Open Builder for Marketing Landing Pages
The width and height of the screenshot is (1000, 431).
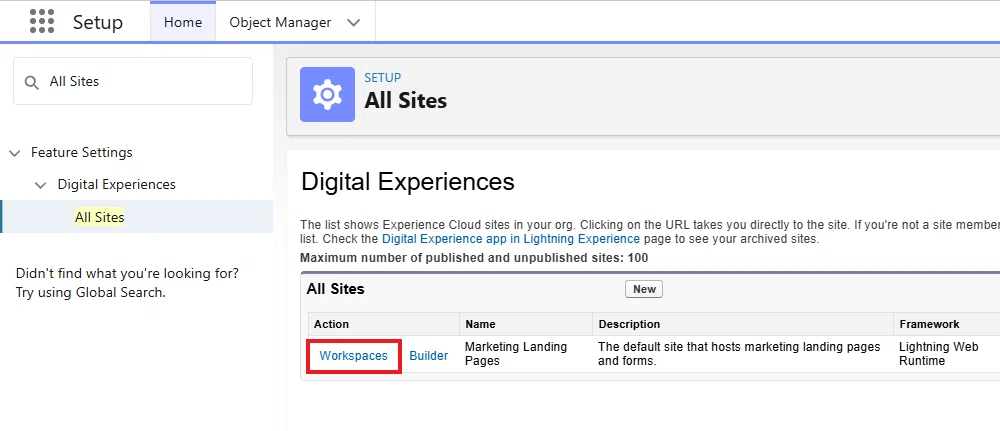(429, 356)
